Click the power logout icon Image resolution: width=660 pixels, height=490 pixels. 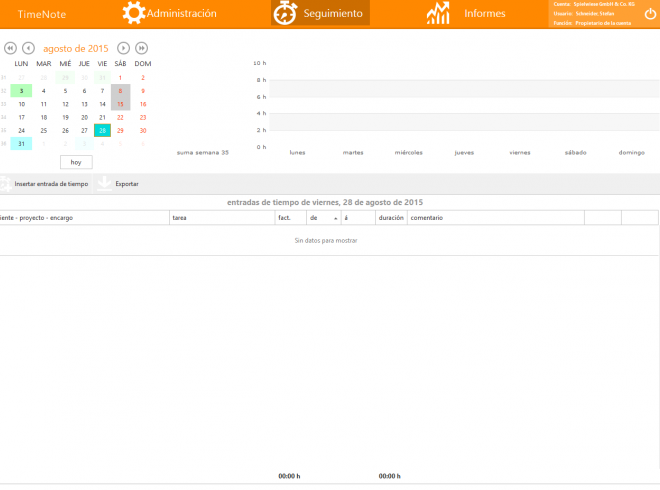pyautogui.click(x=649, y=14)
